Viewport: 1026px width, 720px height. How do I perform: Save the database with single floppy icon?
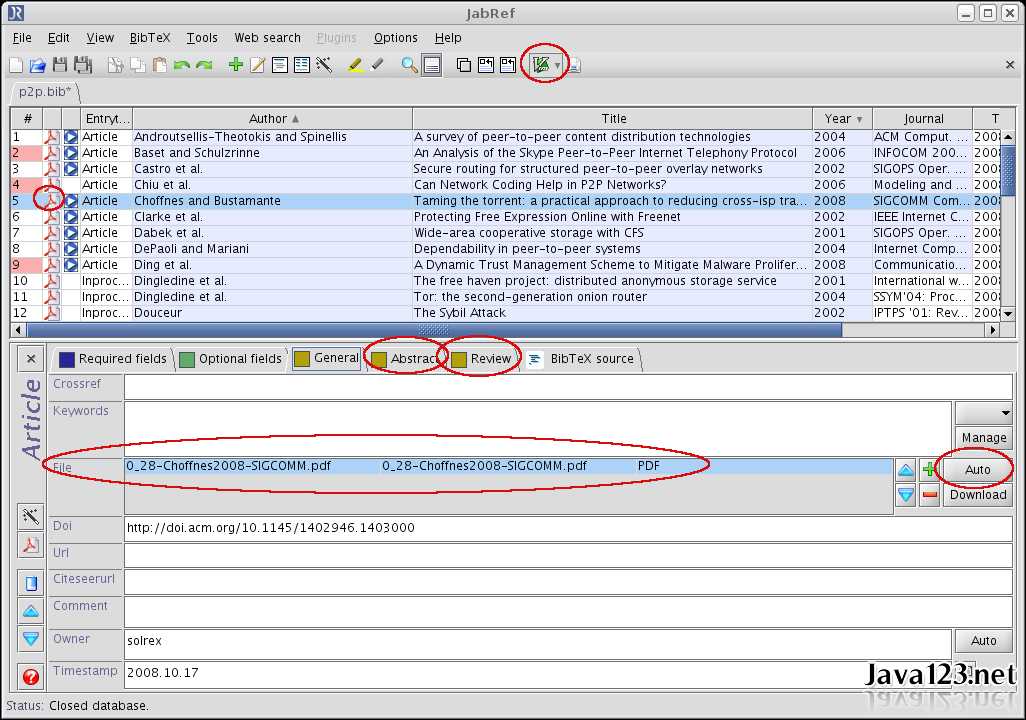[60, 65]
